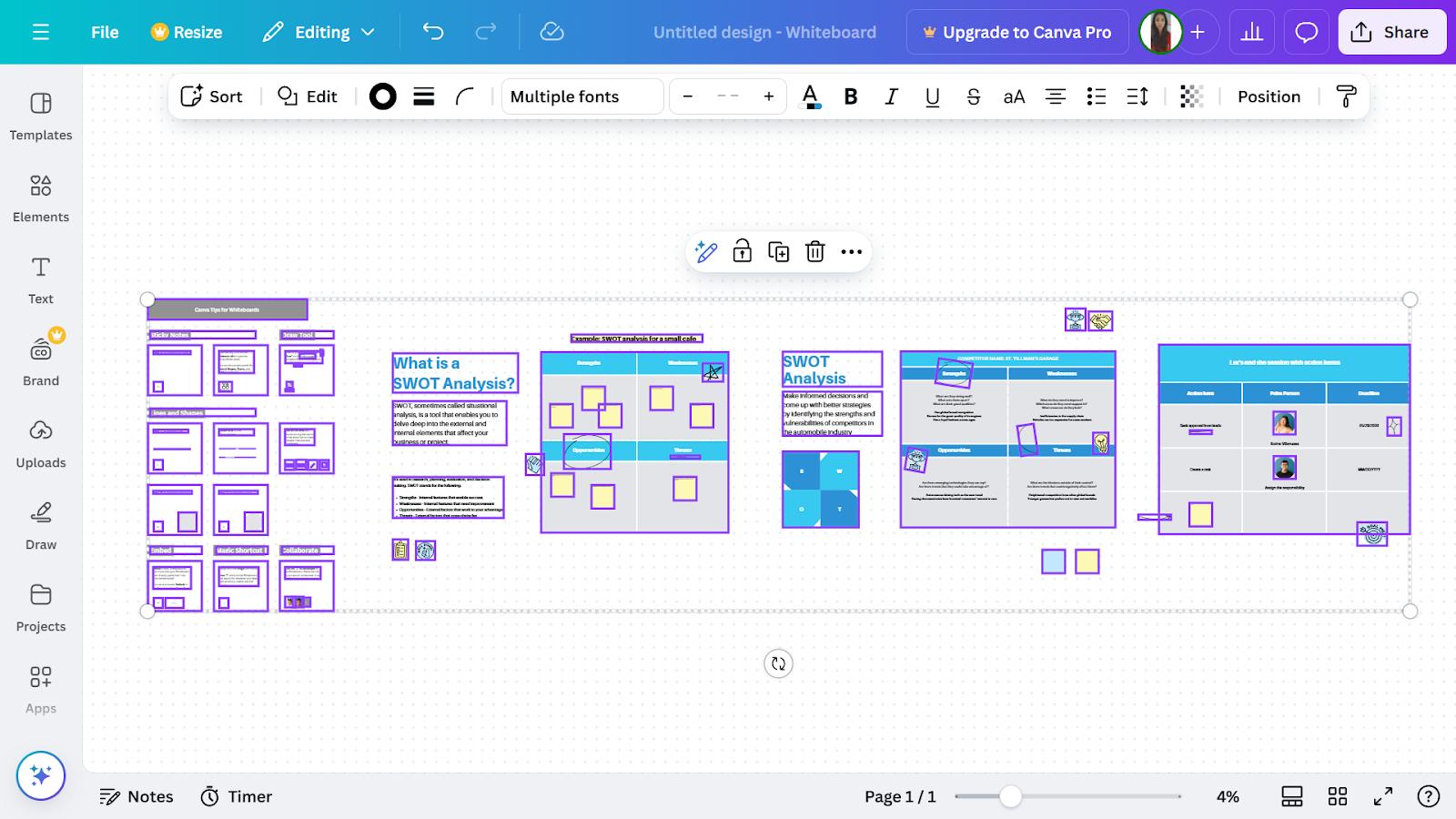Toggle uppercase text case
Image resolution: width=1456 pixels, height=819 pixels.
tap(1015, 96)
